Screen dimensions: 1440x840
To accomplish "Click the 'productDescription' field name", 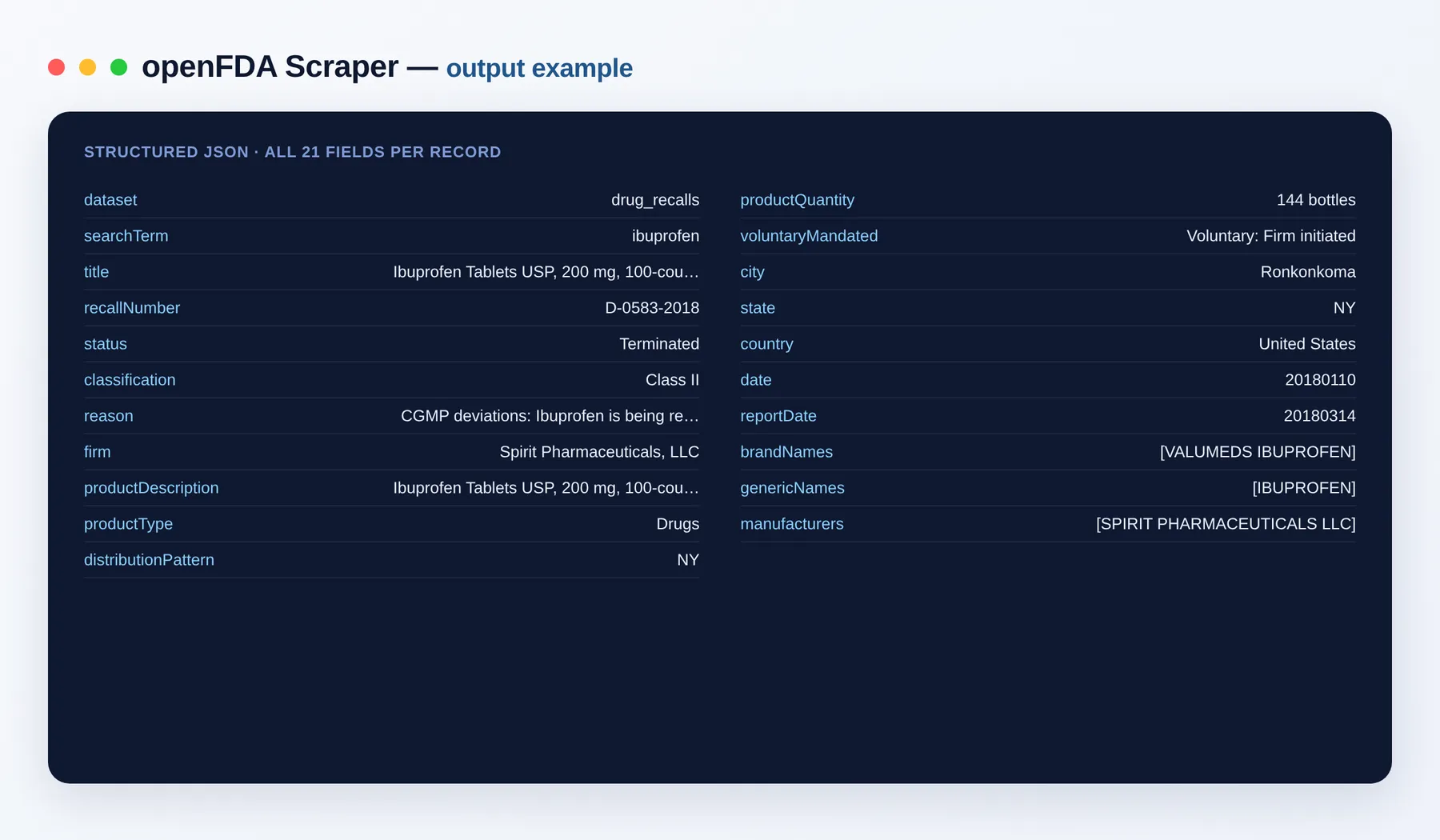I will click(151, 488).
